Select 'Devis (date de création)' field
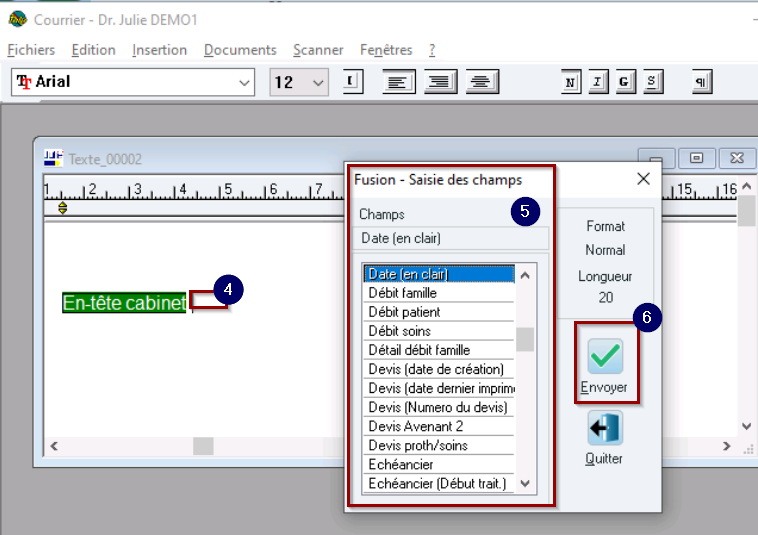The image size is (758, 535). click(438, 369)
